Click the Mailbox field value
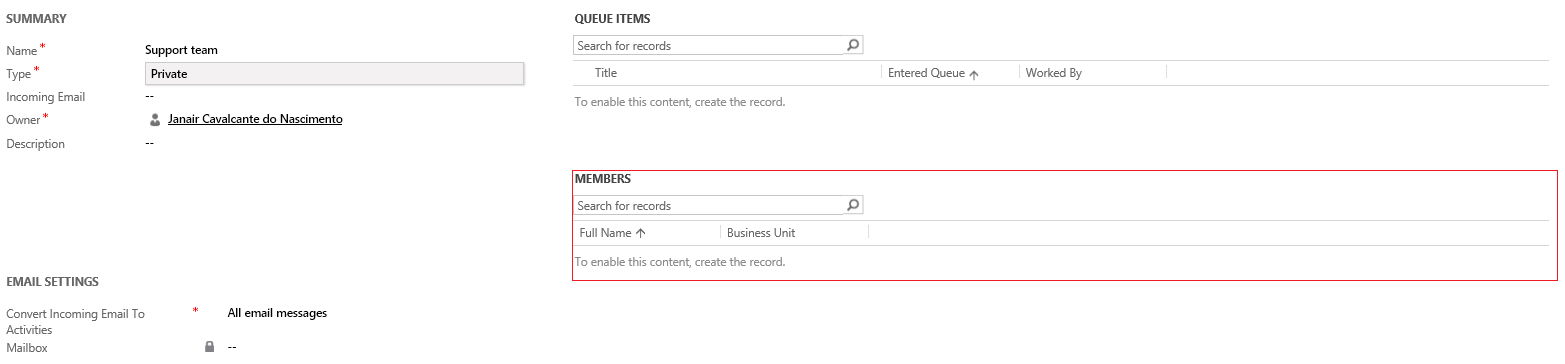 (232, 347)
